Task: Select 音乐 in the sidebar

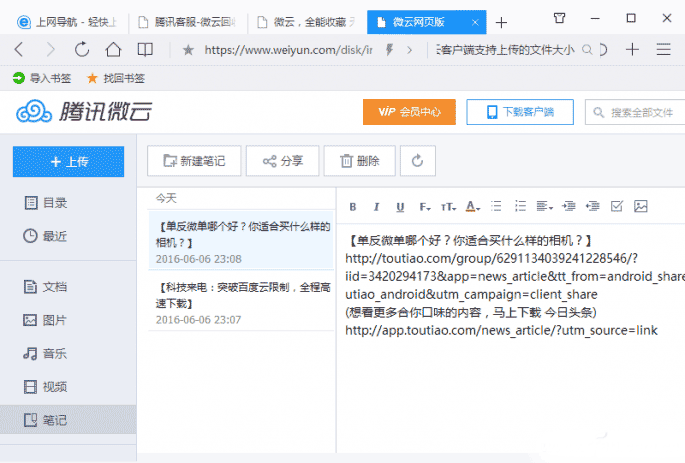Action: [46, 353]
